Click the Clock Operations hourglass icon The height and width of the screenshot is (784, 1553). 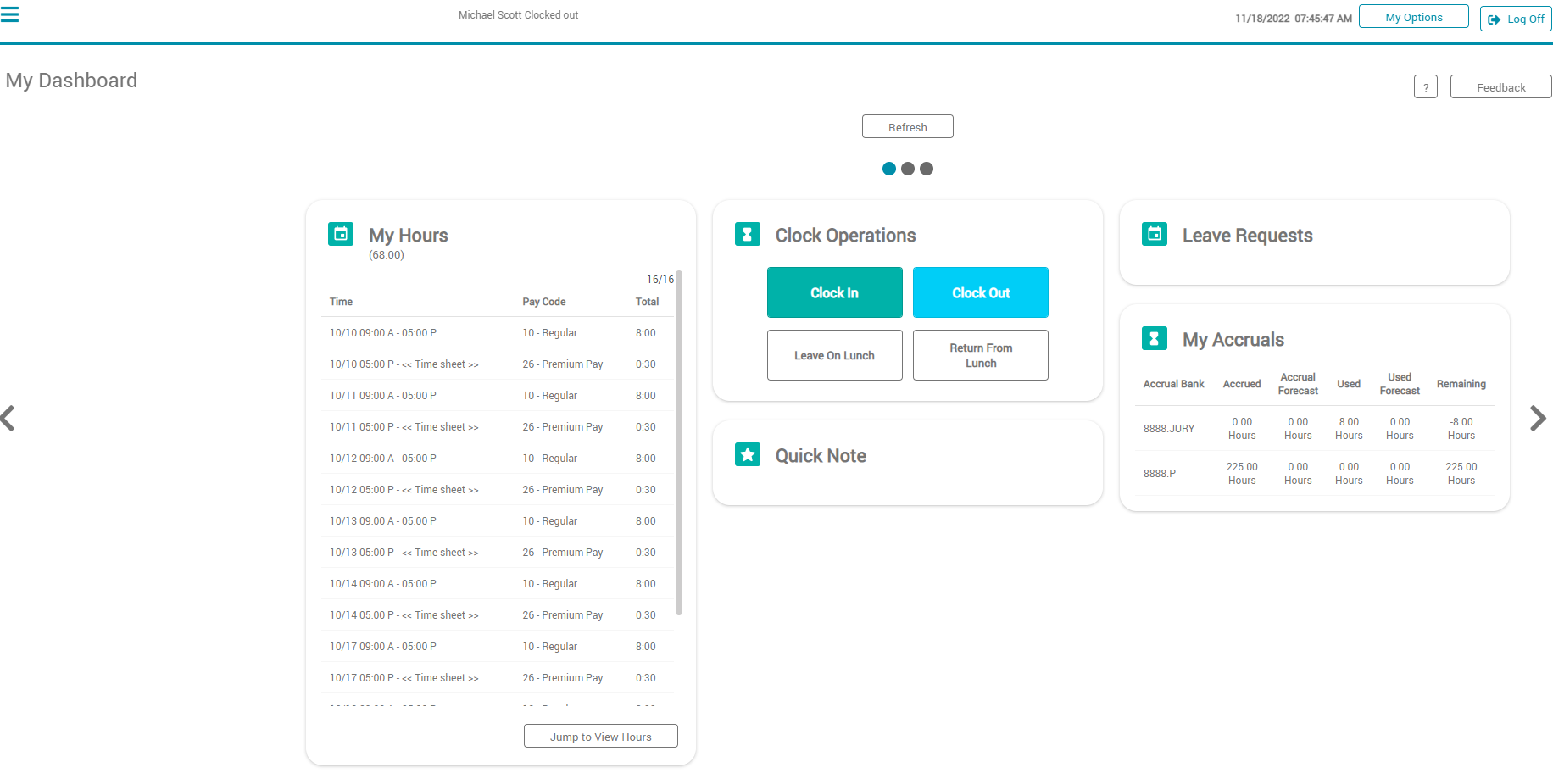748,234
